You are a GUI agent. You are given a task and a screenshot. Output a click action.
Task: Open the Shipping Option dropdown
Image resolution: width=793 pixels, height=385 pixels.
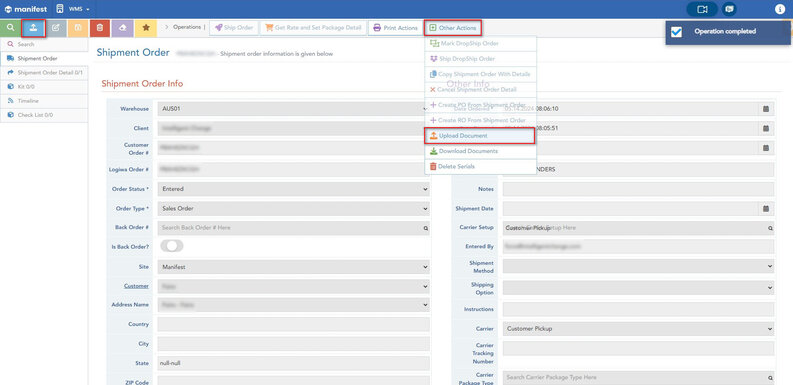638,288
